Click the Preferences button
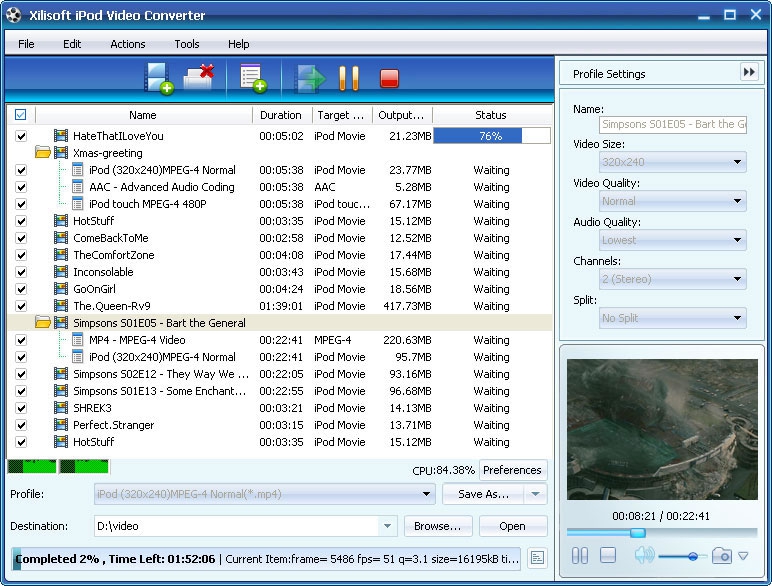The height and width of the screenshot is (586, 772). 512,470
